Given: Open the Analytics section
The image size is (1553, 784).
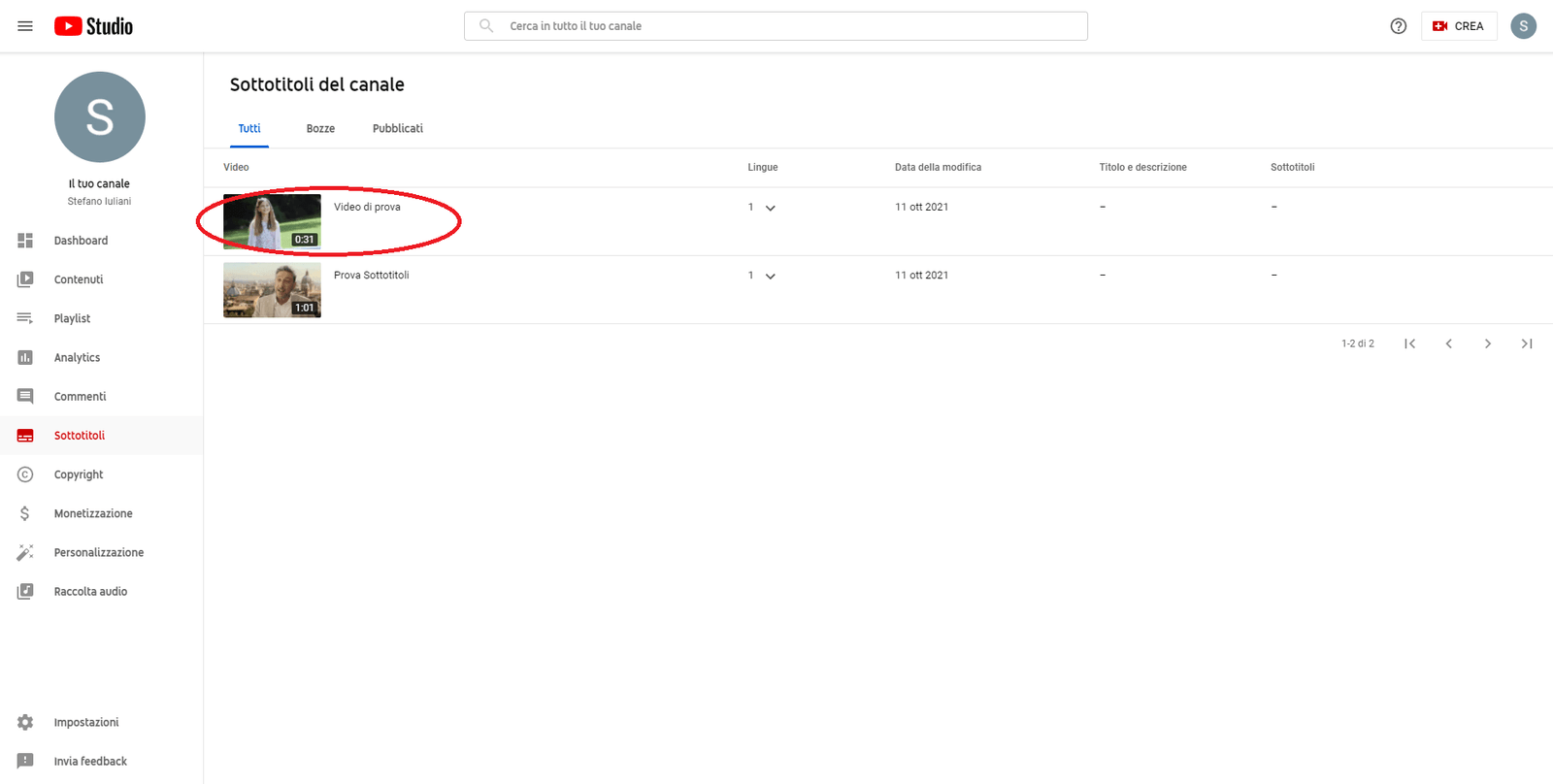Looking at the screenshot, I should (77, 358).
